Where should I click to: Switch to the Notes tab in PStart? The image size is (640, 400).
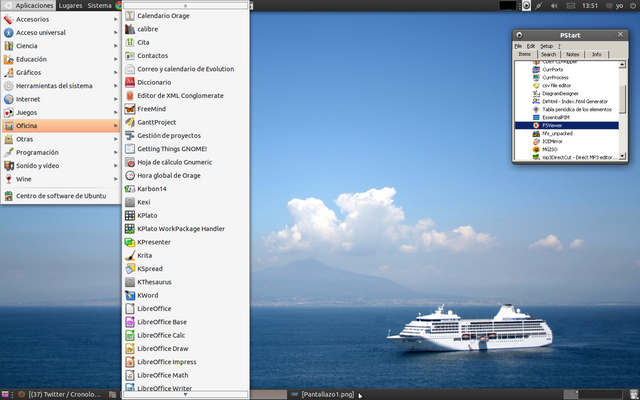pyautogui.click(x=573, y=54)
